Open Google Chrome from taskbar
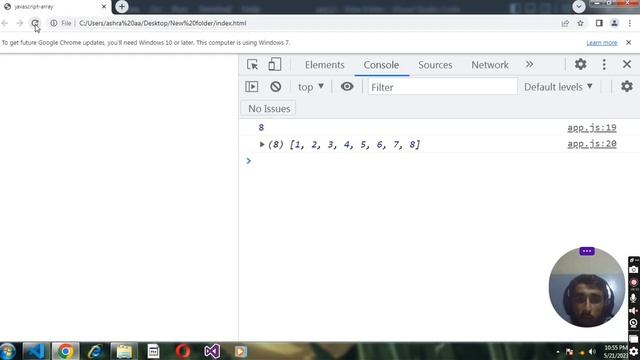This screenshot has height=360, width=640. click(x=65, y=351)
